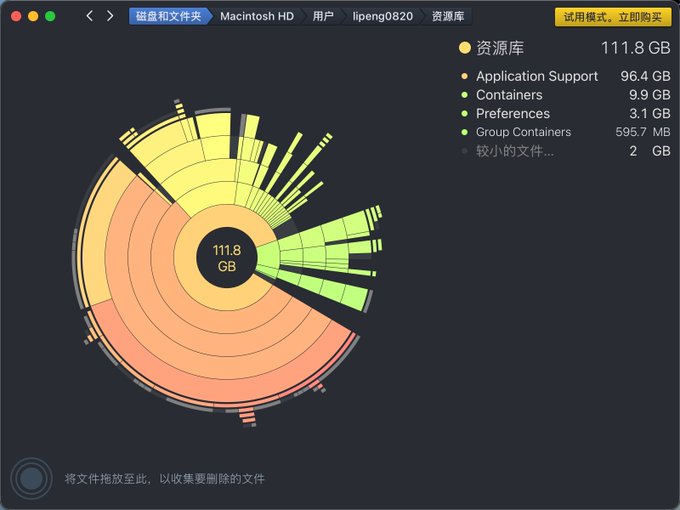
Task: Click the 111.8 GB center of the sunburst
Action: point(226,258)
